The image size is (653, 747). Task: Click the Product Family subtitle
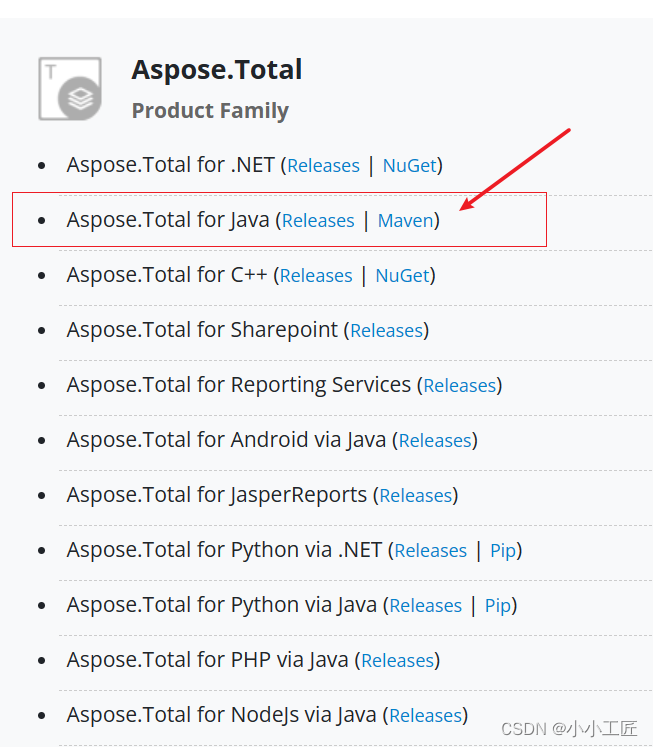210,111
